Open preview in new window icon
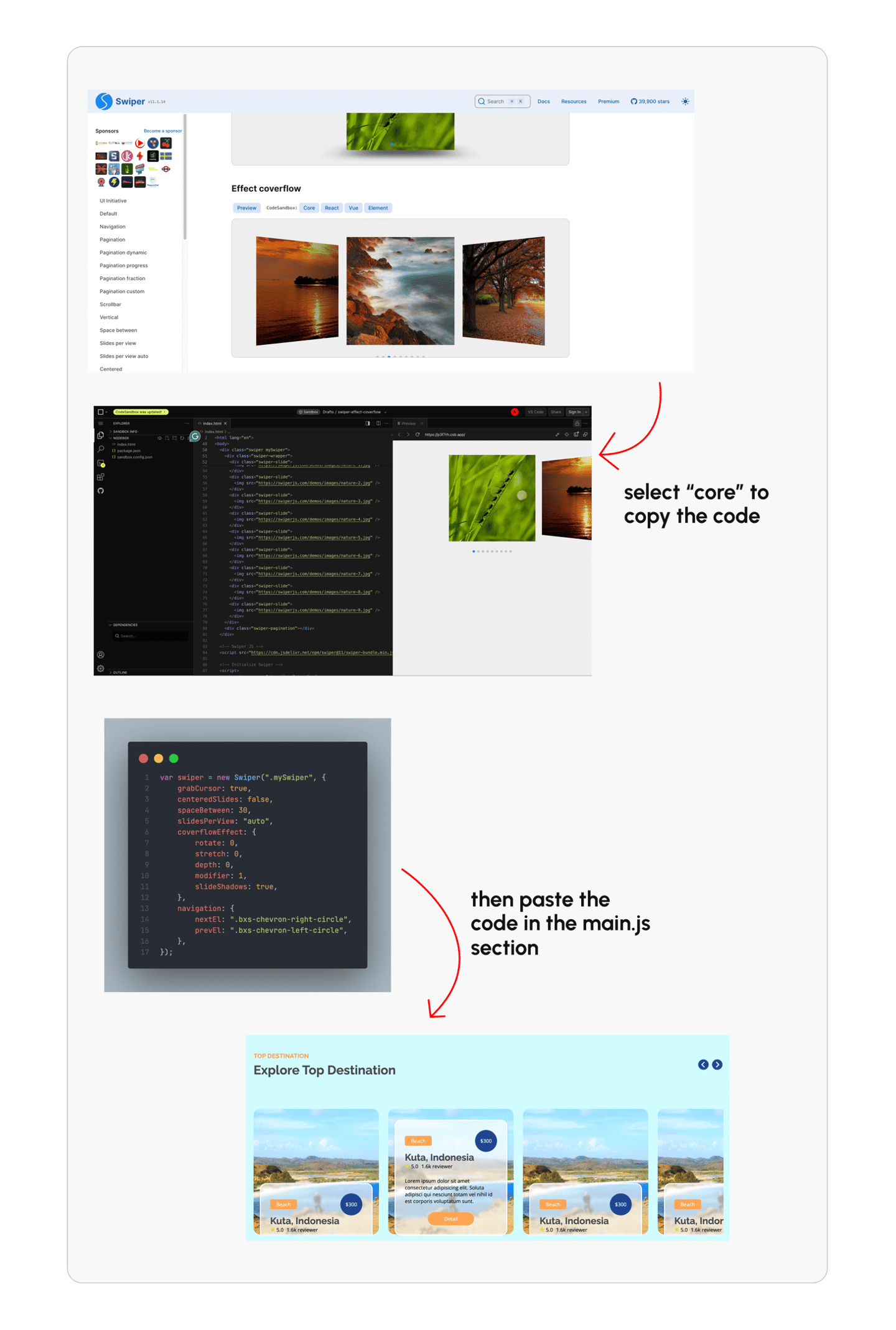Screen dimensions: 896x1330 click(x=586, y=434)
